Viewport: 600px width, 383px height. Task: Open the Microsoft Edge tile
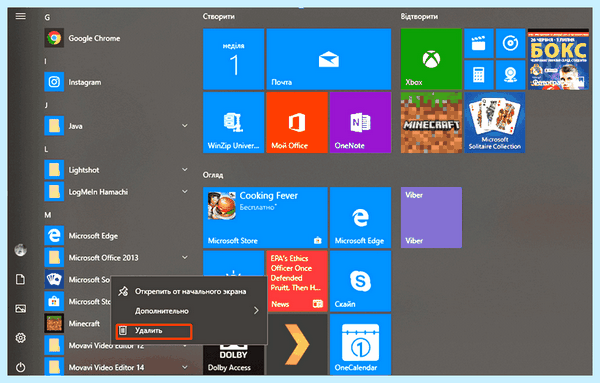point(360,217)
